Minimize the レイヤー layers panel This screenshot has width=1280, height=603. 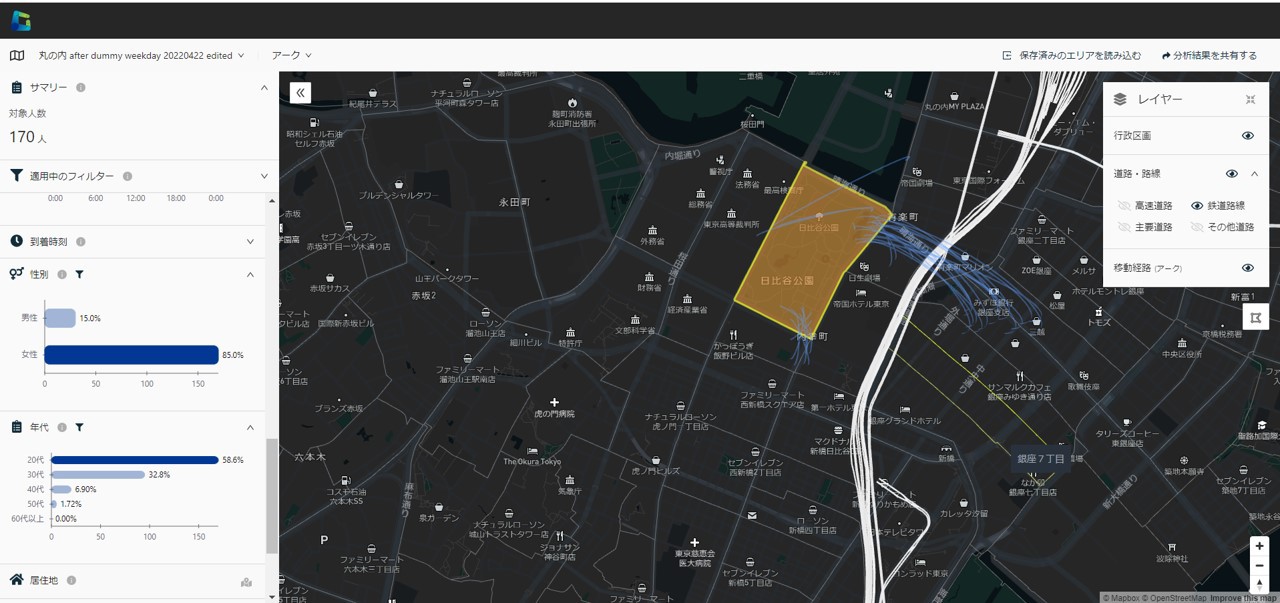(1250, 100)
